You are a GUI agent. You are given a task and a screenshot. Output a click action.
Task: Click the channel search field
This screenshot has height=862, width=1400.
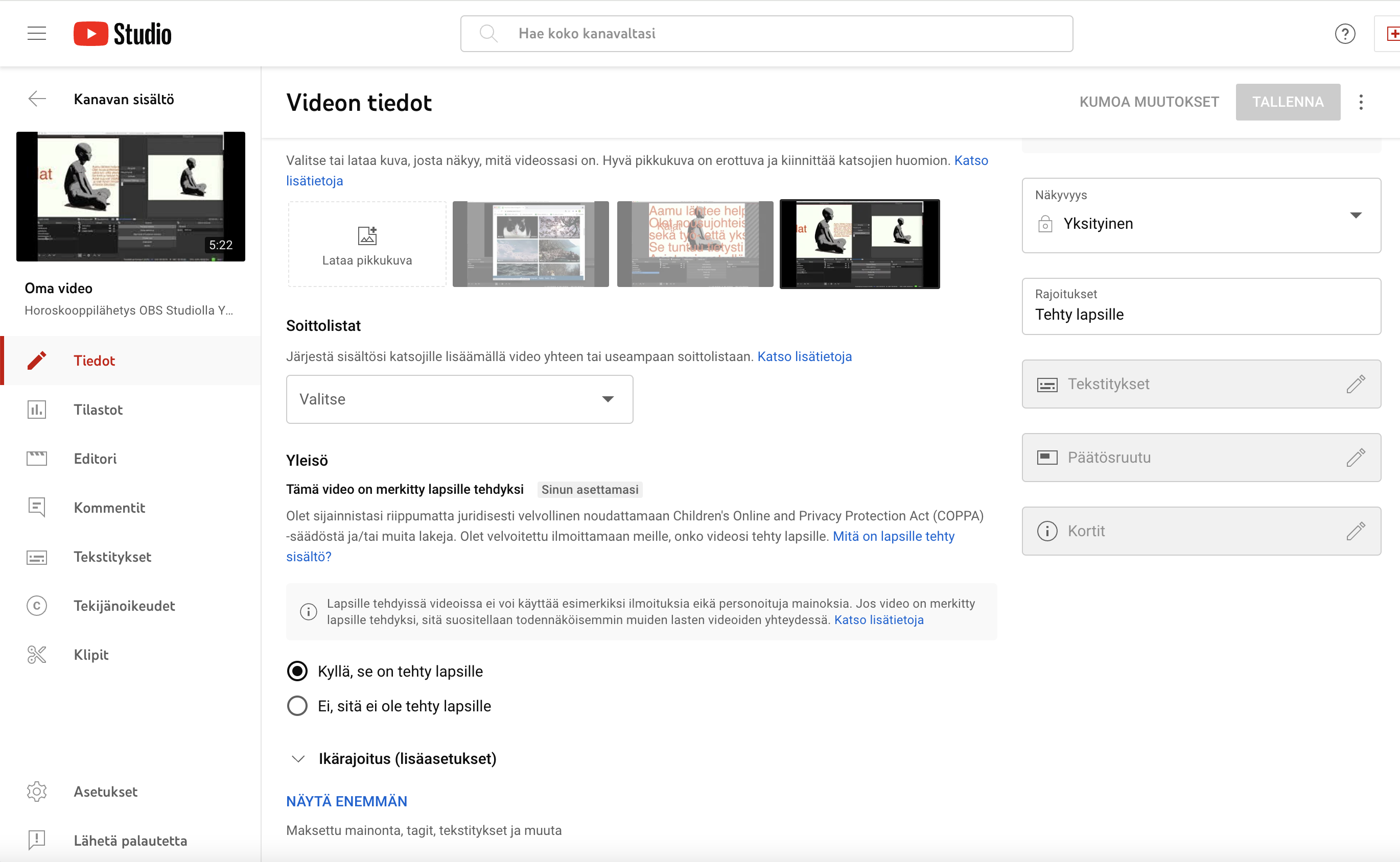coord(766,34)
